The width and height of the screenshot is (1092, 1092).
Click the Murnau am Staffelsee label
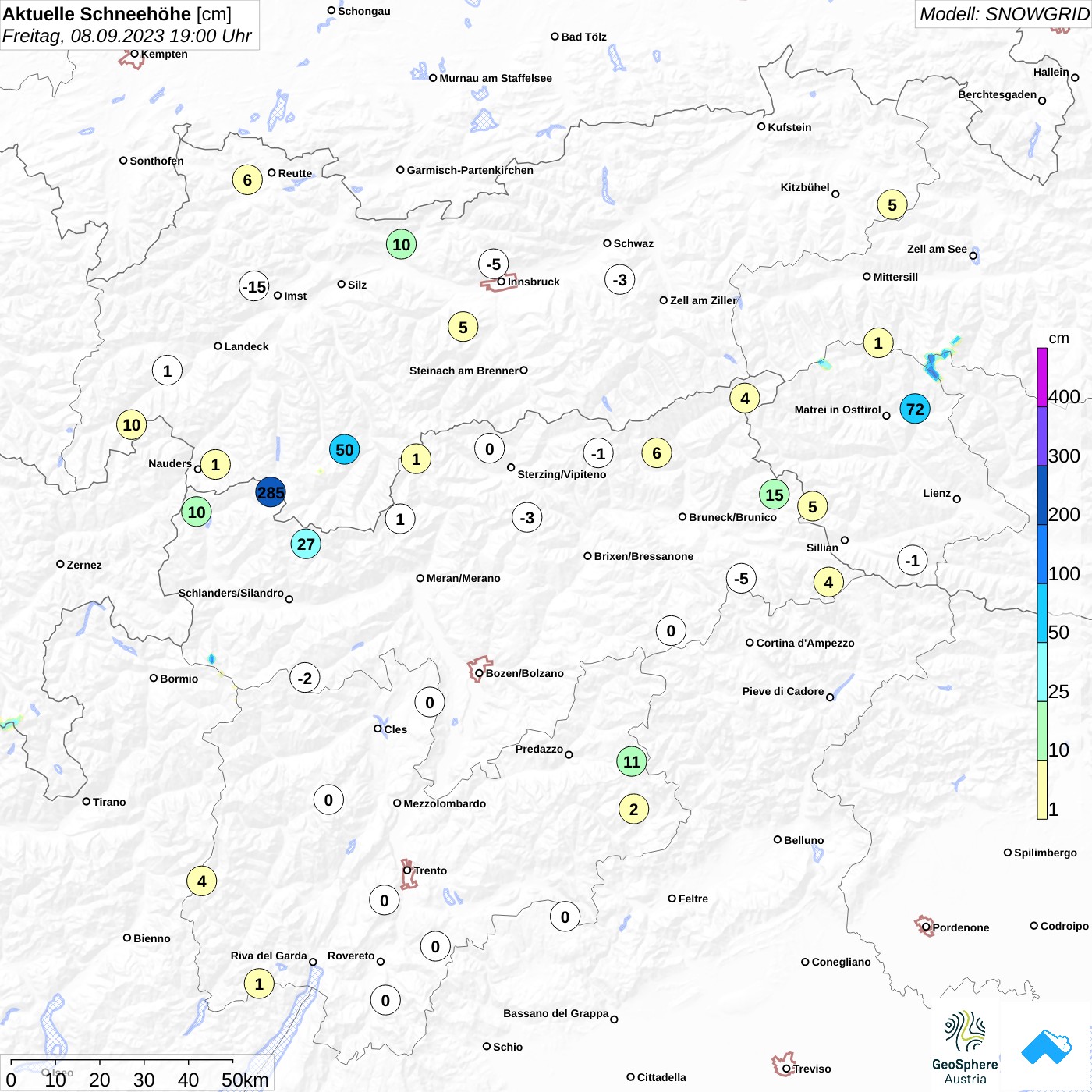click(x=496, y=78)
